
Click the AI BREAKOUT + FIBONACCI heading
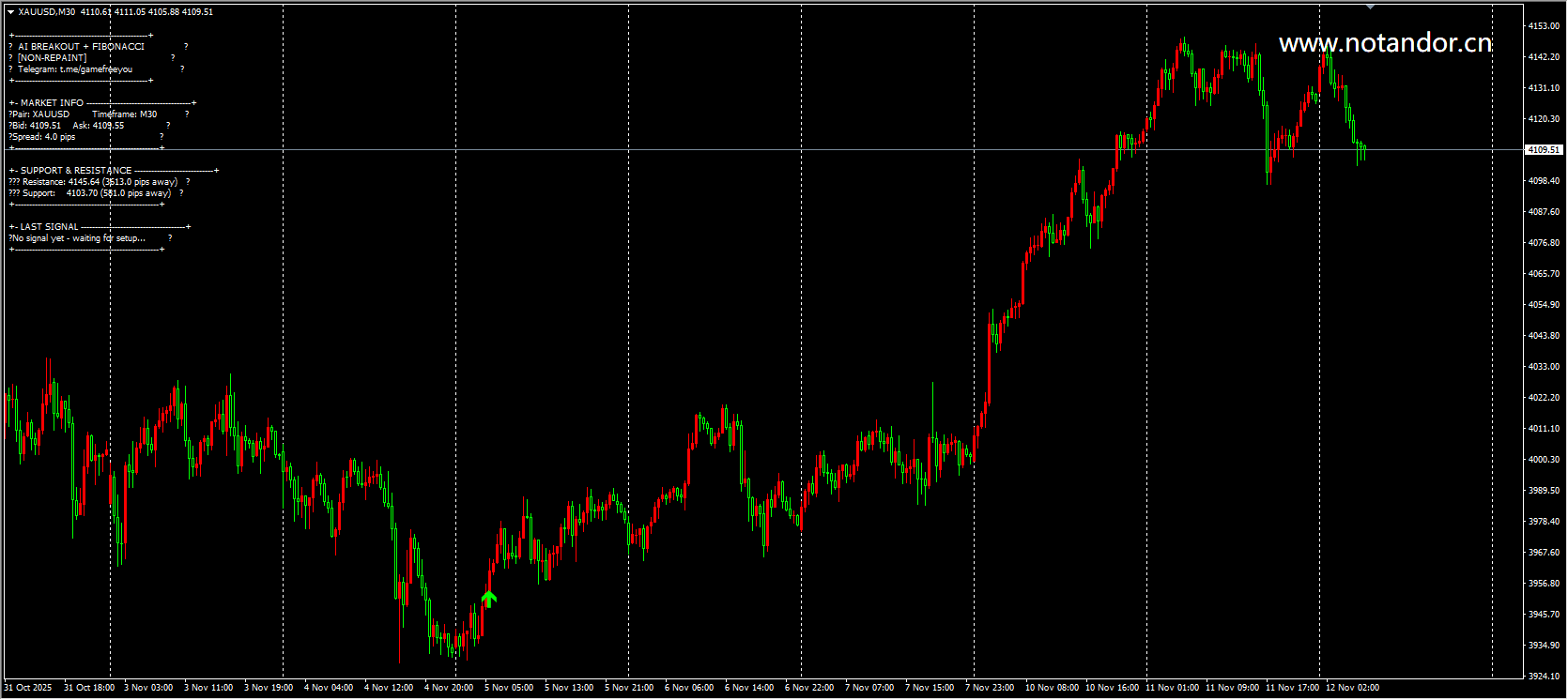[82, 47]
